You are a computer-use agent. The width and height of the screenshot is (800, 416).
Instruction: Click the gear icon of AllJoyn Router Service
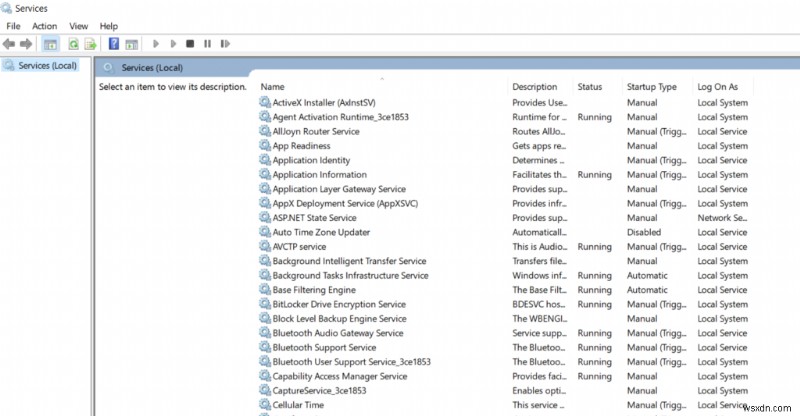tap(265, 131)
